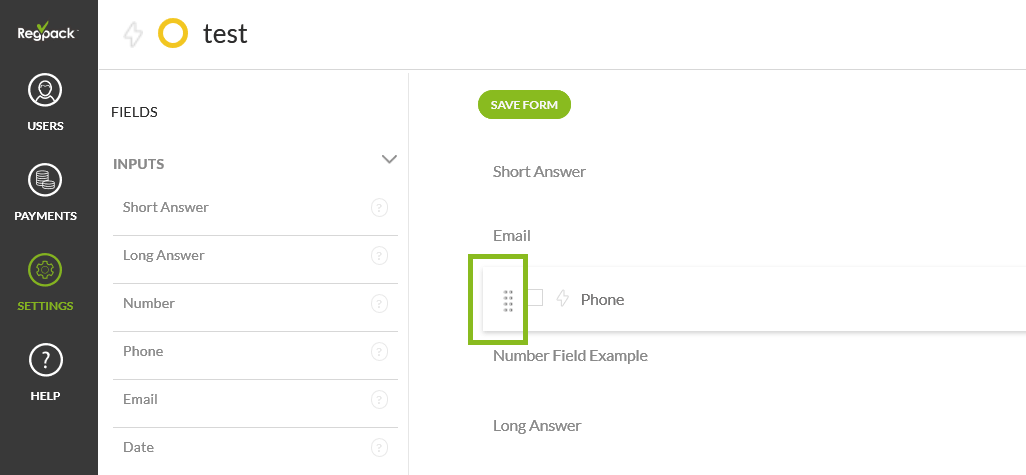Image resolution: width=1026 pixels, height=475 pixels.
Task: Click the yellow circle status icon
Action: tap(173, 34)
